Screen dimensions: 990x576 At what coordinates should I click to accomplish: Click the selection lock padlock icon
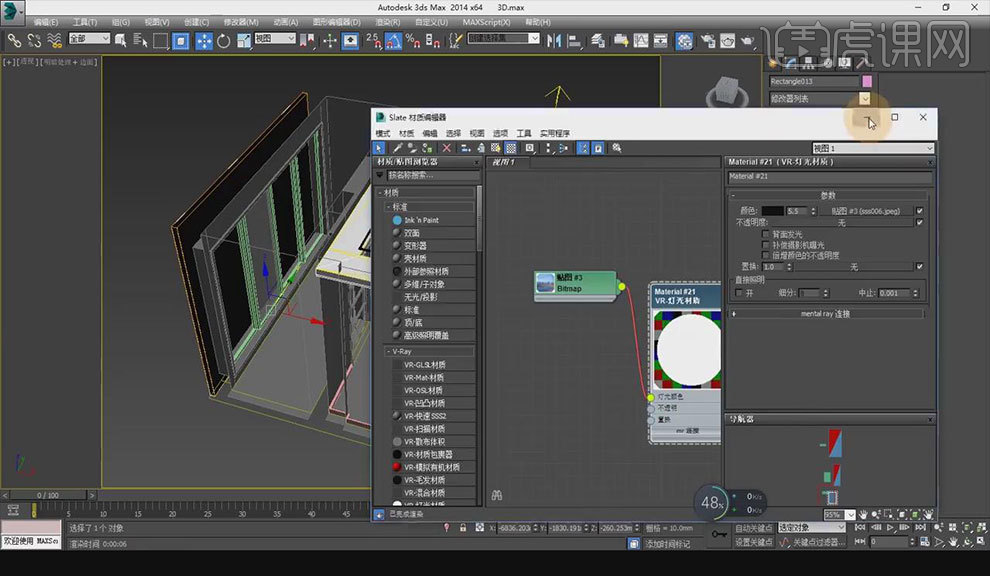pyautogui.click(x=463, y=527)
